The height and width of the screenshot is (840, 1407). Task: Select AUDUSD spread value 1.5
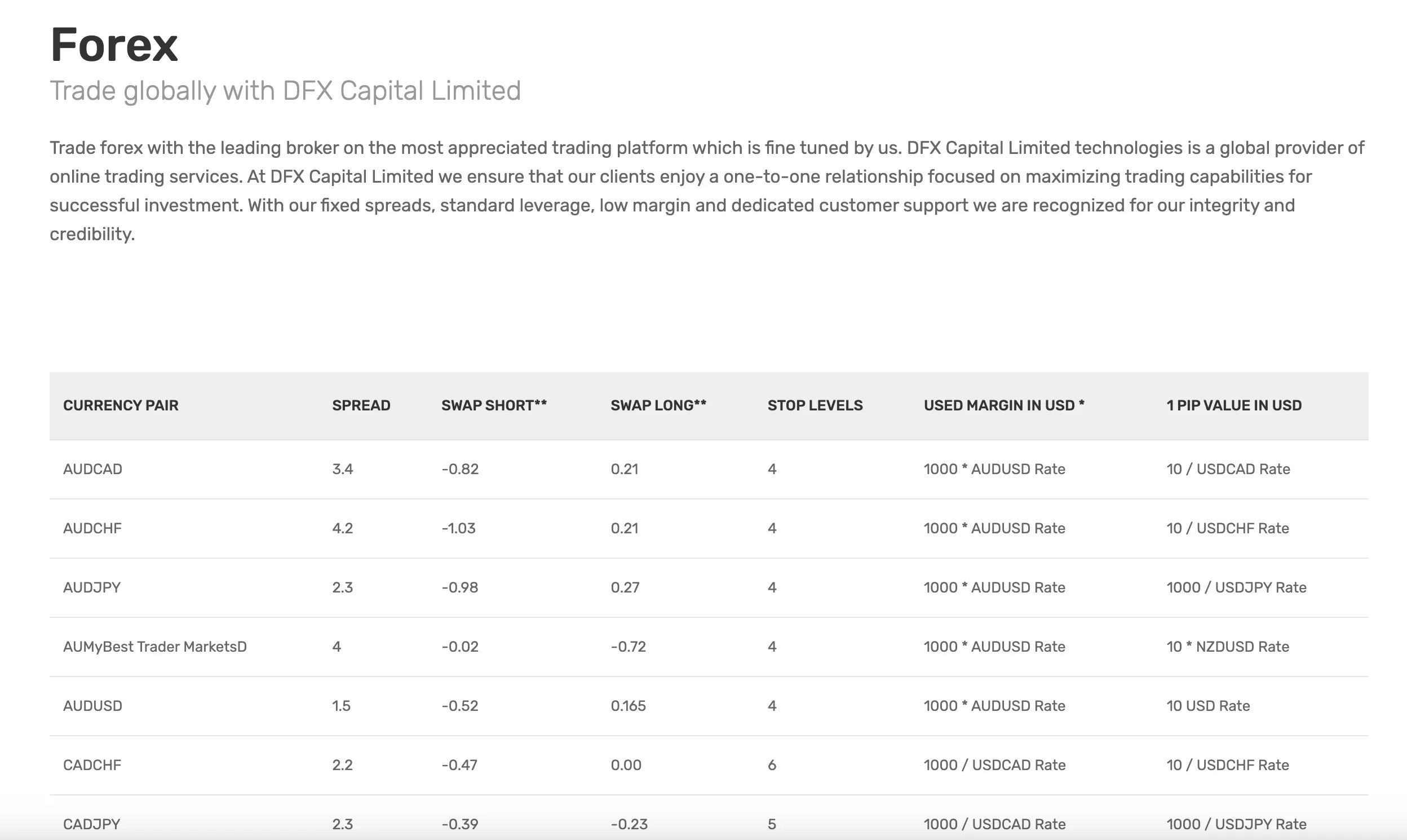pyautogui.click(x=341, y=706)
